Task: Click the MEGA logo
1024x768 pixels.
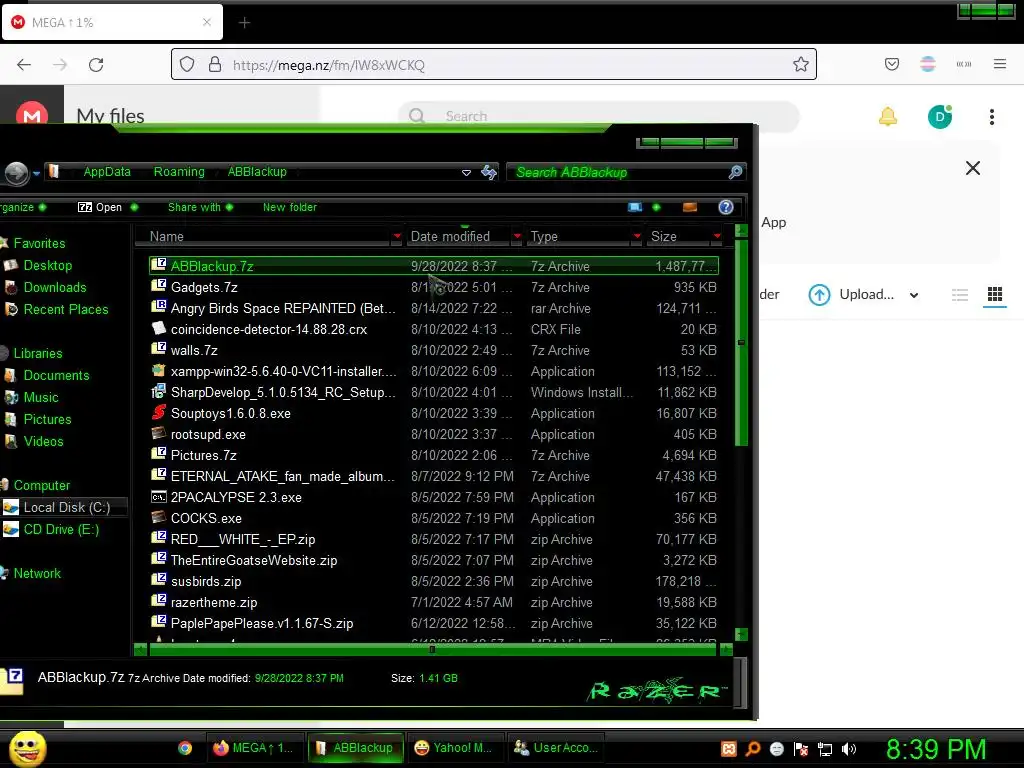Action: pyautogui.click(x=31, y=114)
